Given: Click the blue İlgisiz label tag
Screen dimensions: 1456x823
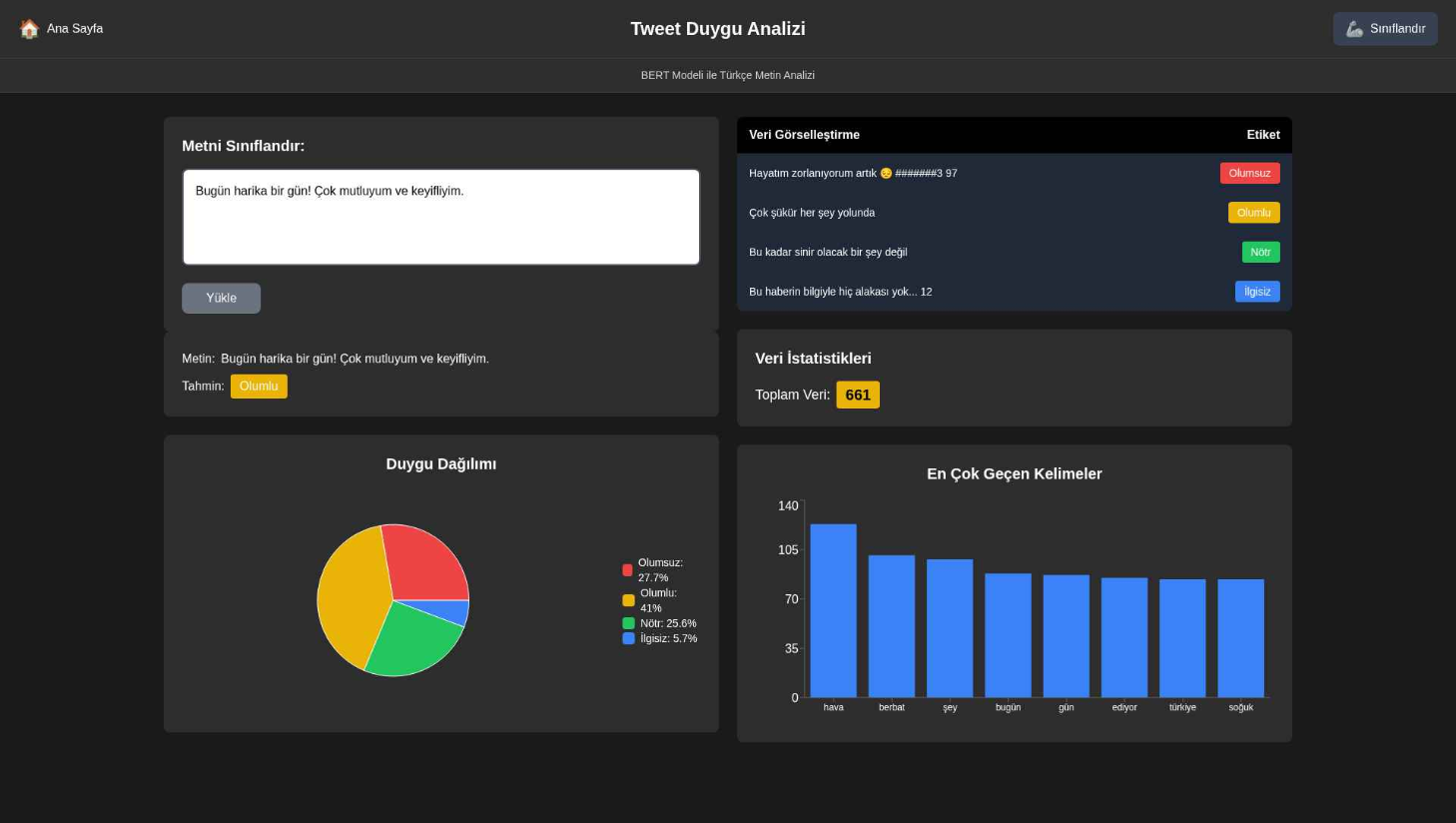Looking at the screenshot, I should point(1256,292).
